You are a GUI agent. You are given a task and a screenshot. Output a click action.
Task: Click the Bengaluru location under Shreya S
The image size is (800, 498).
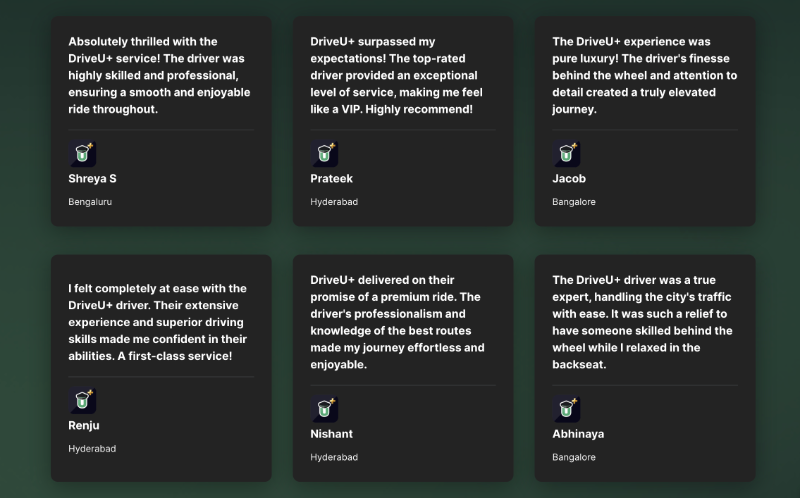click(x=90, y=202)
